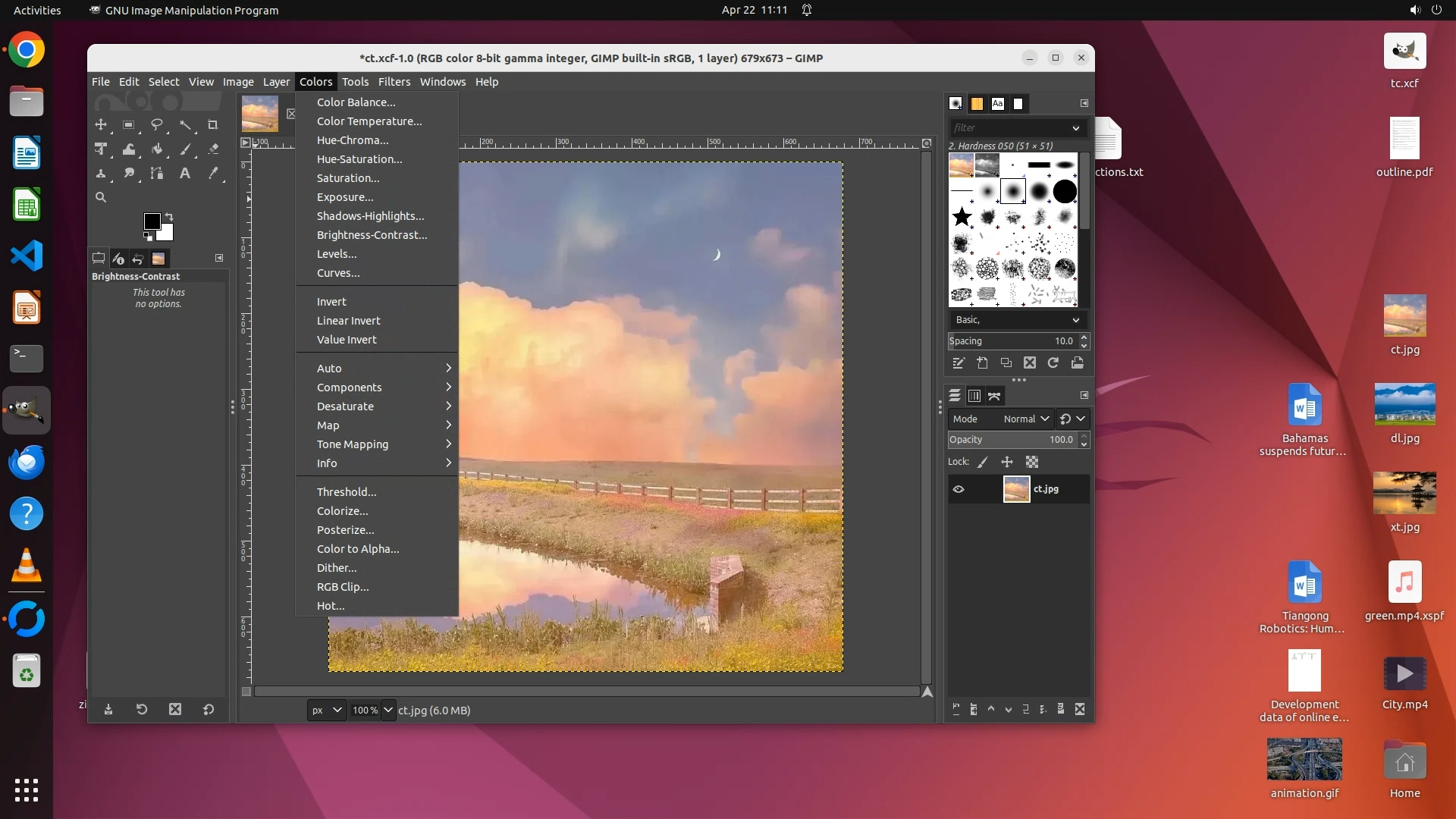Viewport: 1456px width, 819px height.
Task: Choose Brightness-Contrast from Colors menu
Action: coord(372,235)
